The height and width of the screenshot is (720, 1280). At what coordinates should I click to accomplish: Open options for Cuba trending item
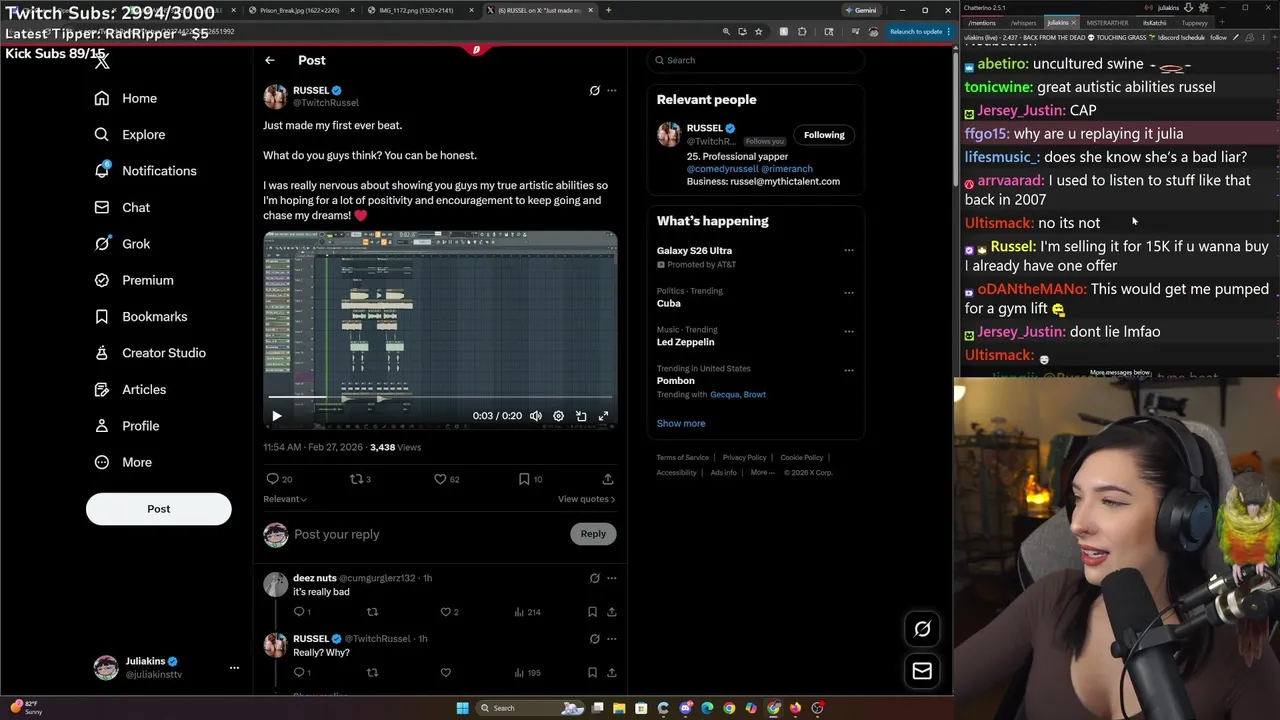tap(849, 292)
